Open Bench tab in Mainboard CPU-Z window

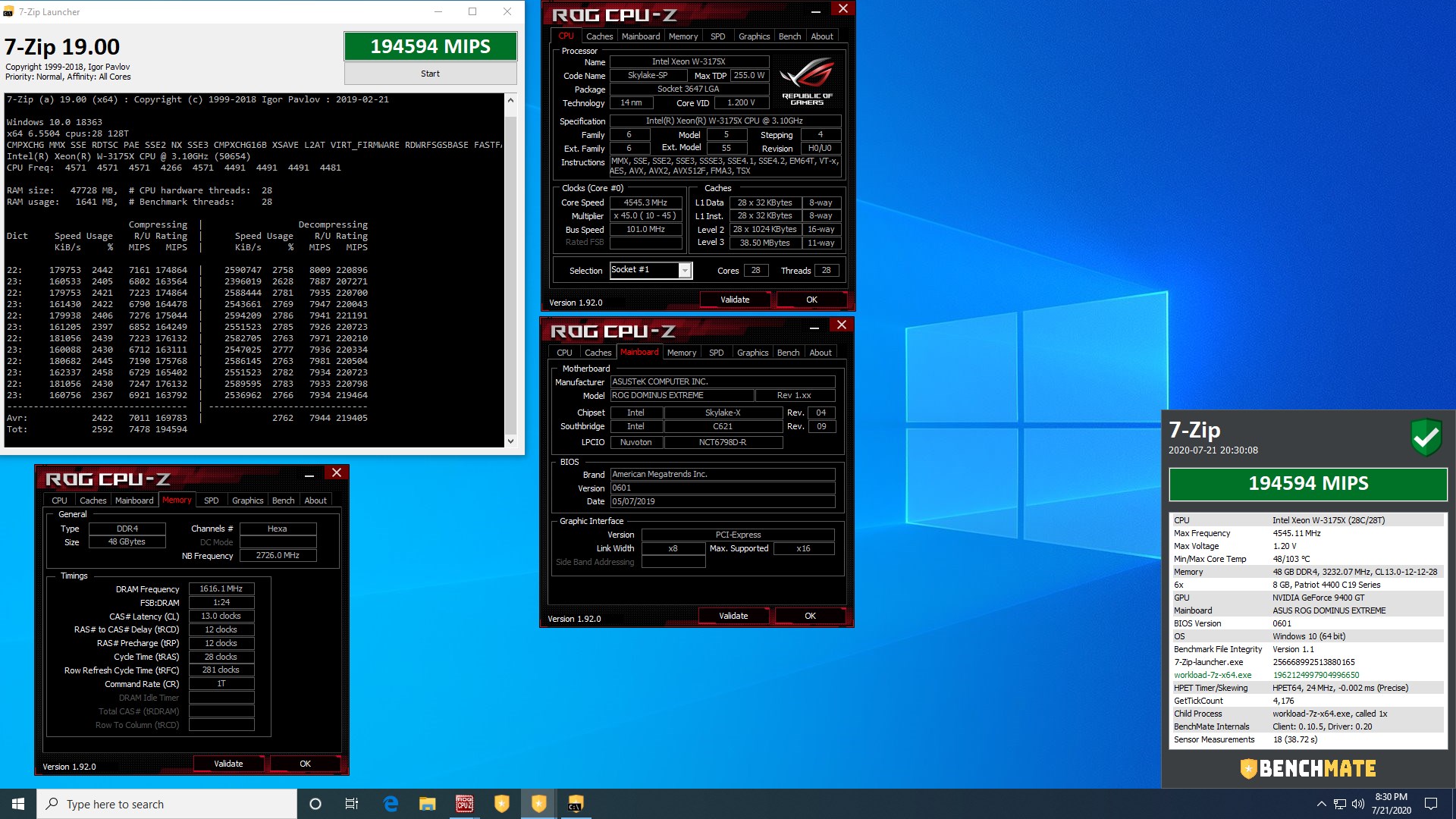point(788,353)
